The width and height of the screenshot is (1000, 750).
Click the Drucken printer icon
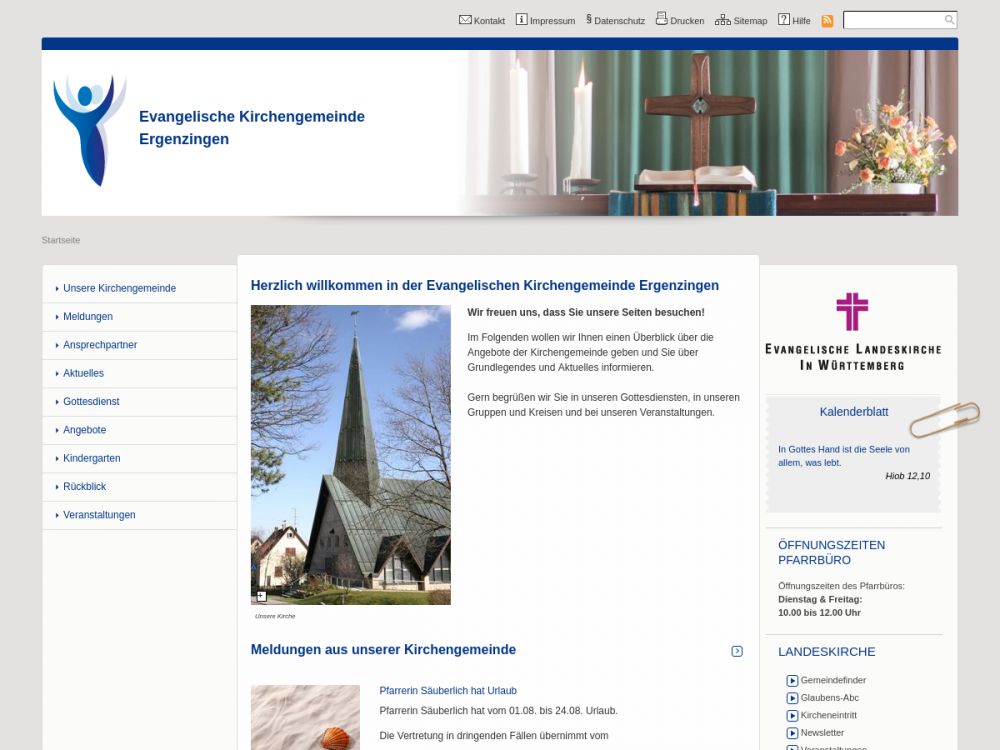pos(661,19)
